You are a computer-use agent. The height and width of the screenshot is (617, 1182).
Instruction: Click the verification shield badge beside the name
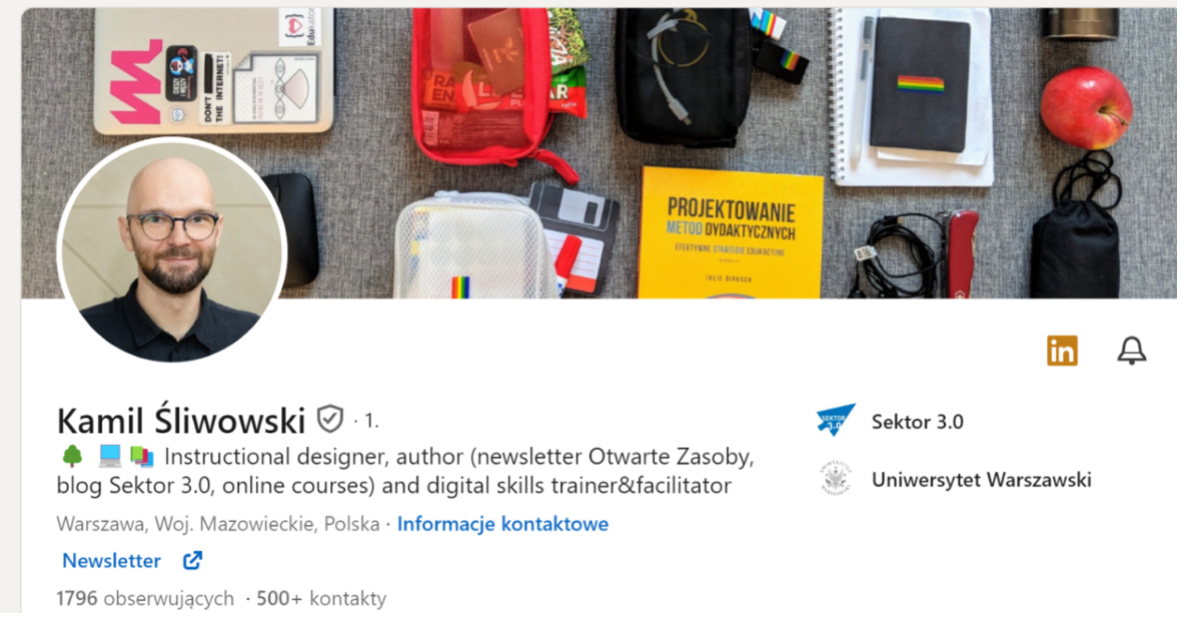329,419
